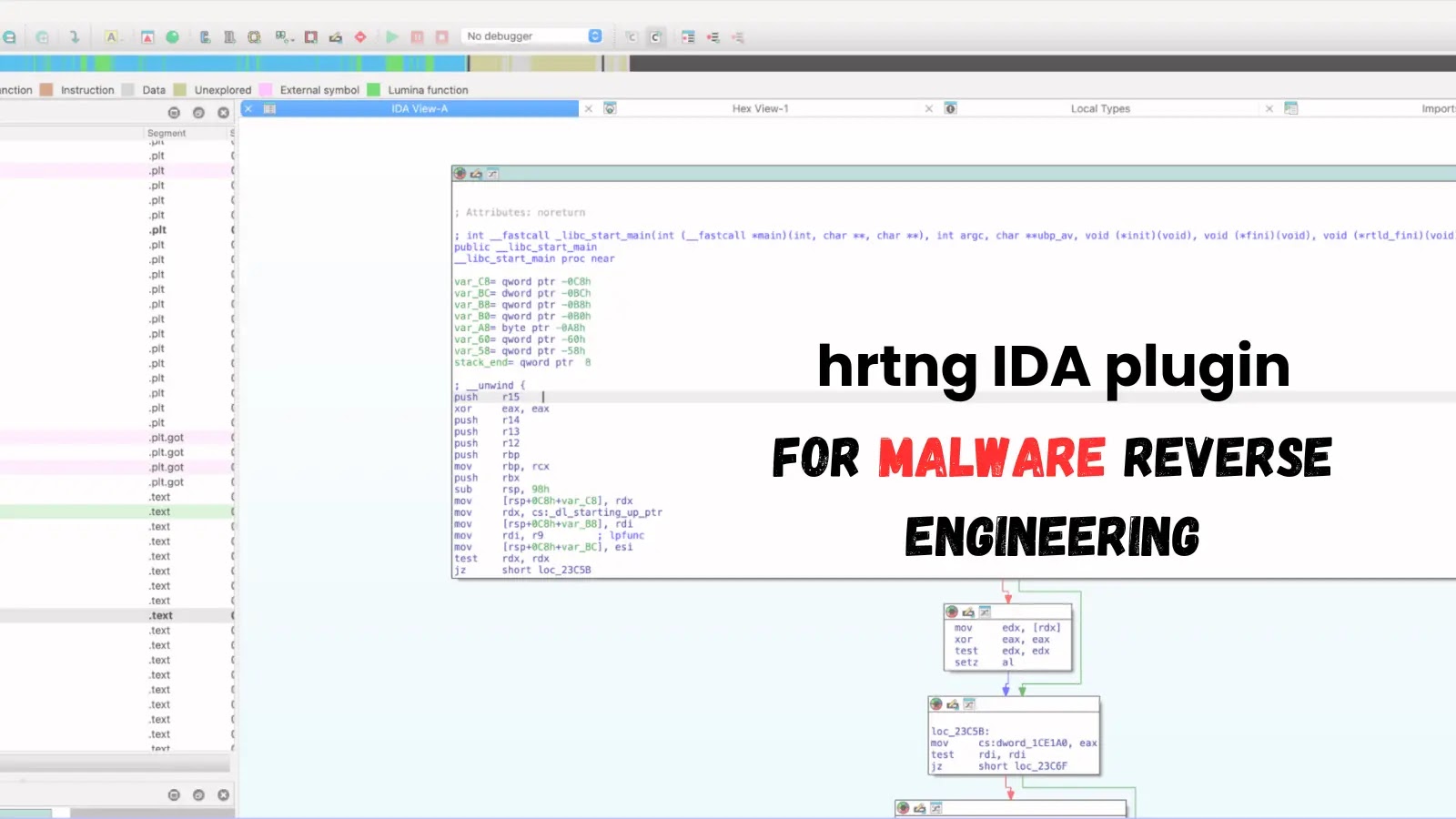Open the 'No debugger' selection dropdown
Viewport: 1456px width, 819px height.
532,36
